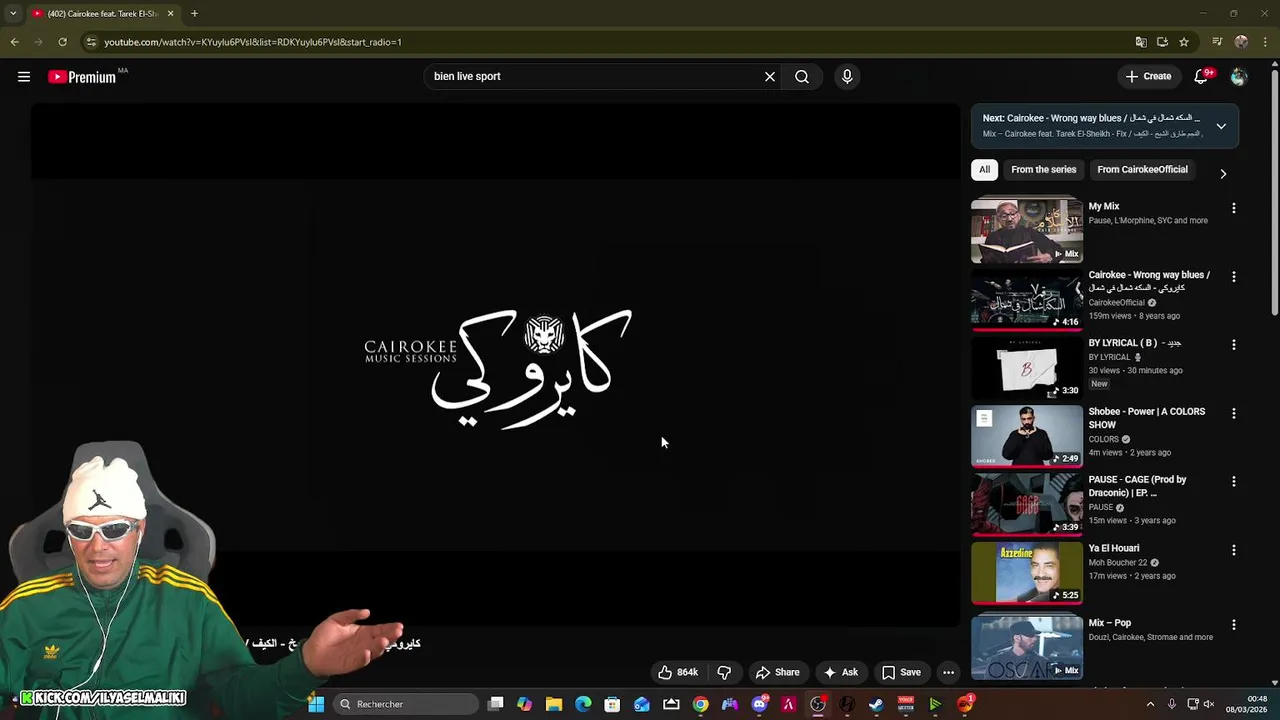Open Discord from taskbar
Image resolution: width=1280 pixels, height=720 pixels.
[759, 704]
